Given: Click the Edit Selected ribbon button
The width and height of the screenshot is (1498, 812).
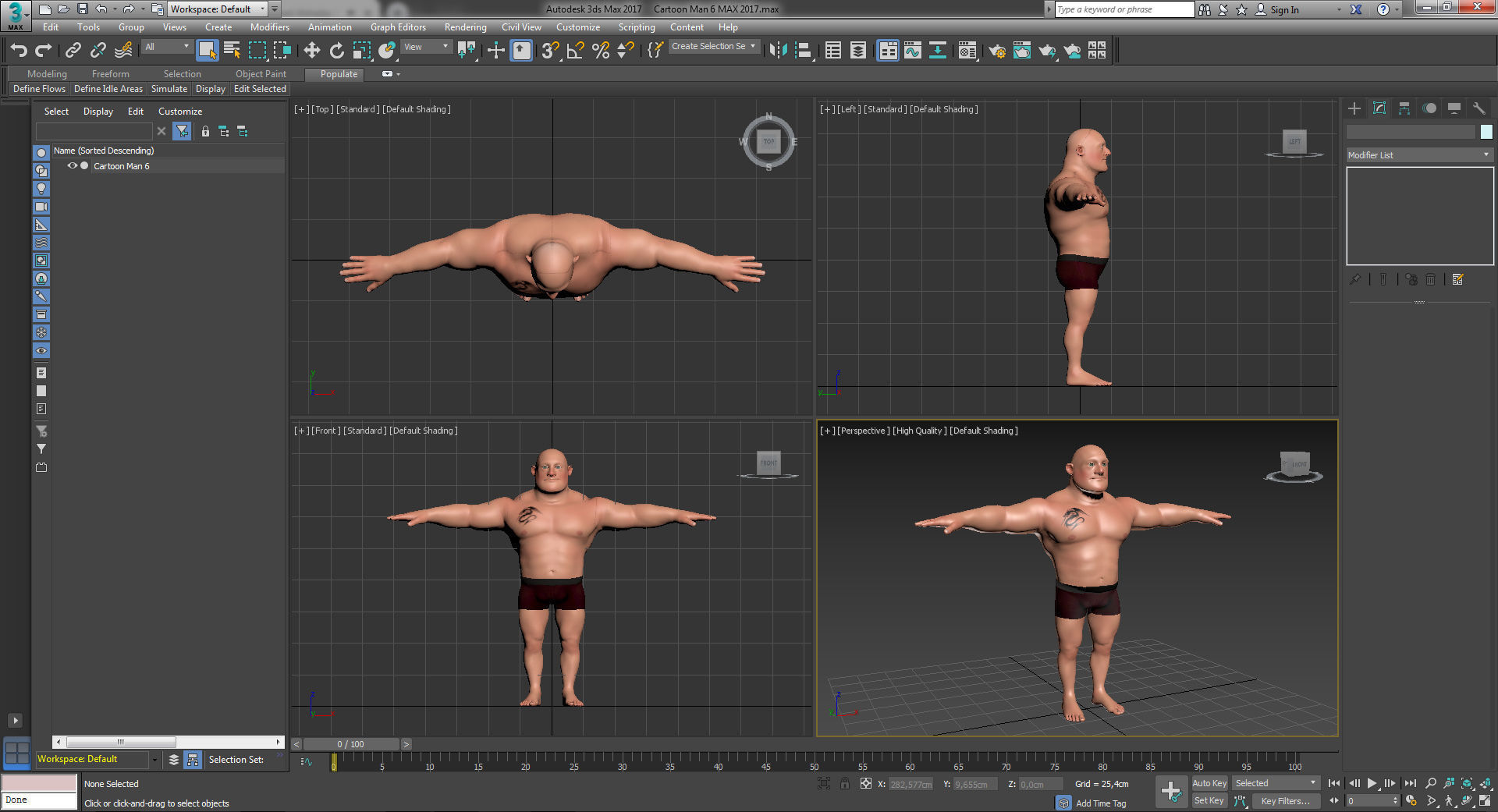Looking at the screenshot, I should (260, 89).
